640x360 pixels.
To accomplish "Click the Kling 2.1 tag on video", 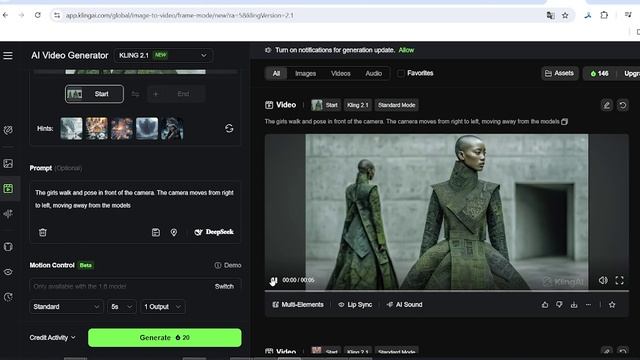I will click(x=358, y=105).
